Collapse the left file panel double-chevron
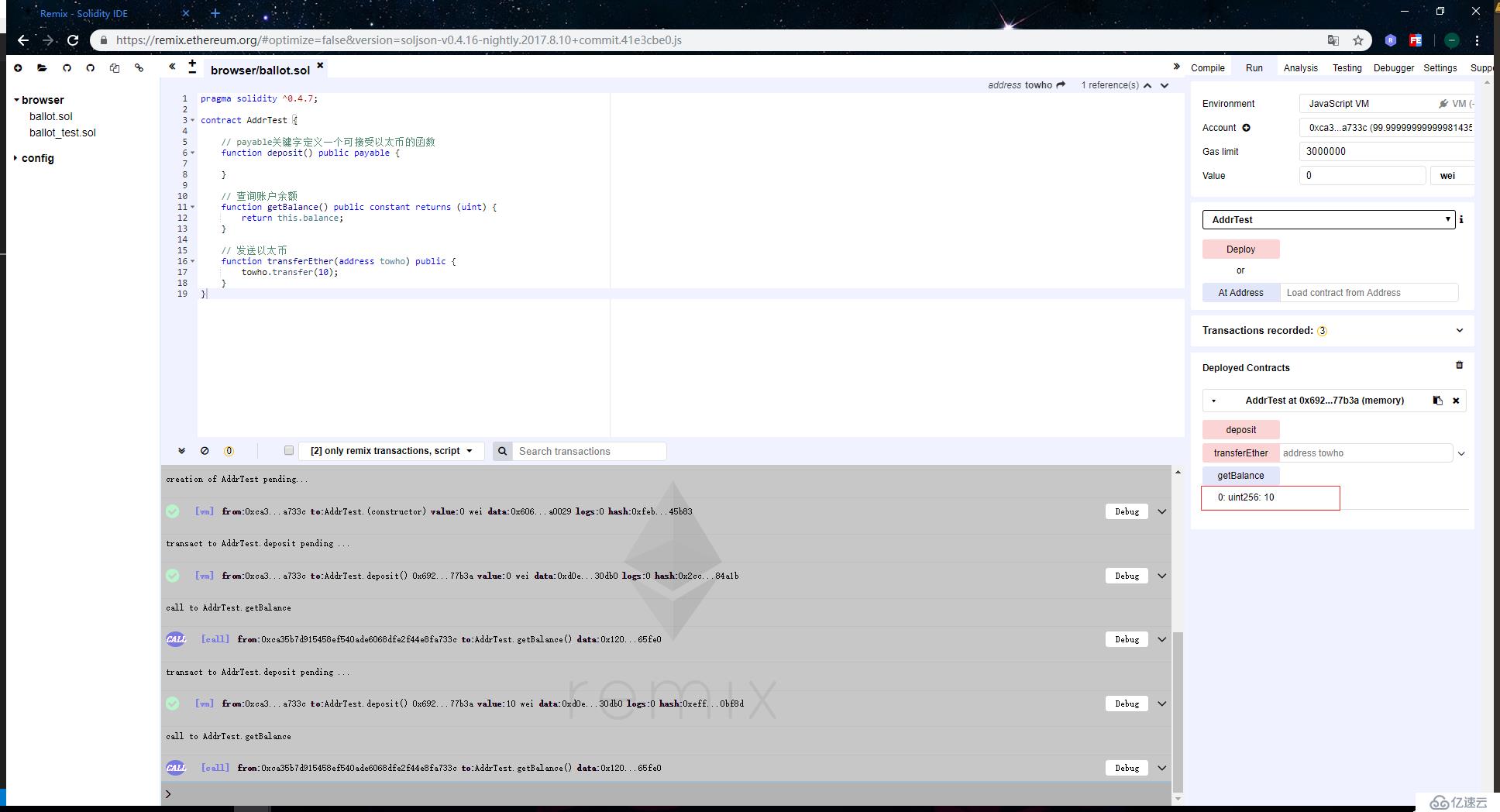The height and width of the screenshot is (812, 1500). pyautogui.click(x=172, y=67)
